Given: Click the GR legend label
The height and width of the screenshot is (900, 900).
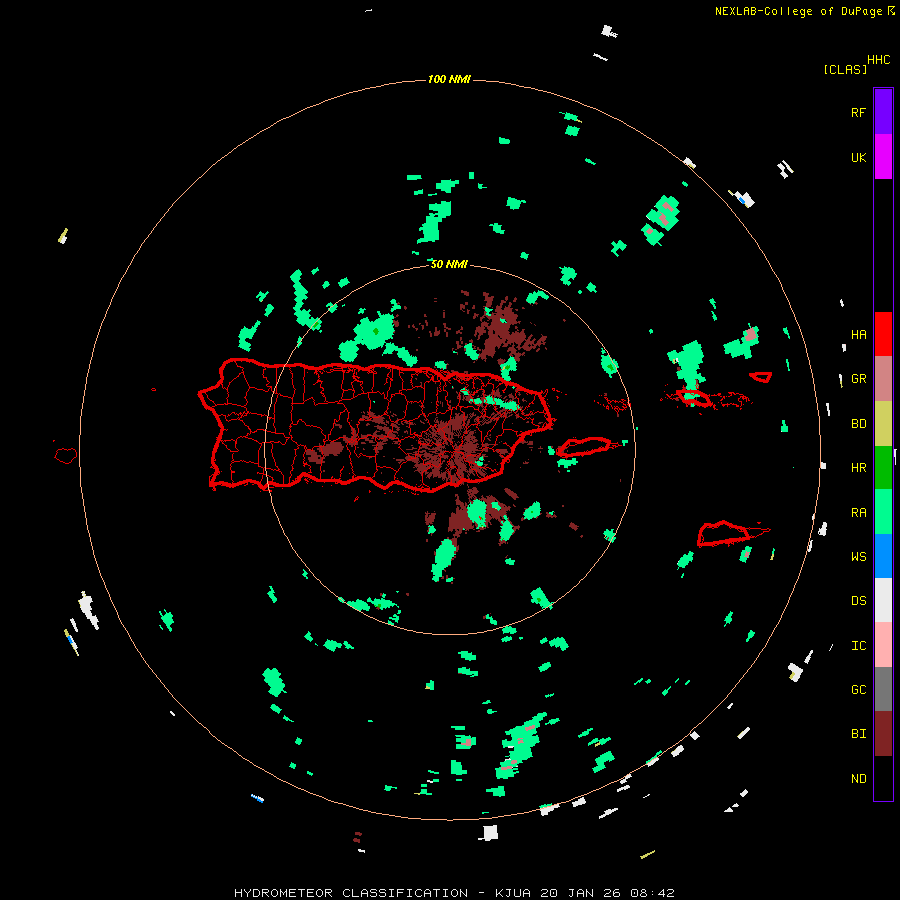Looking at the screenshot, I should click(x=858, y=379).
